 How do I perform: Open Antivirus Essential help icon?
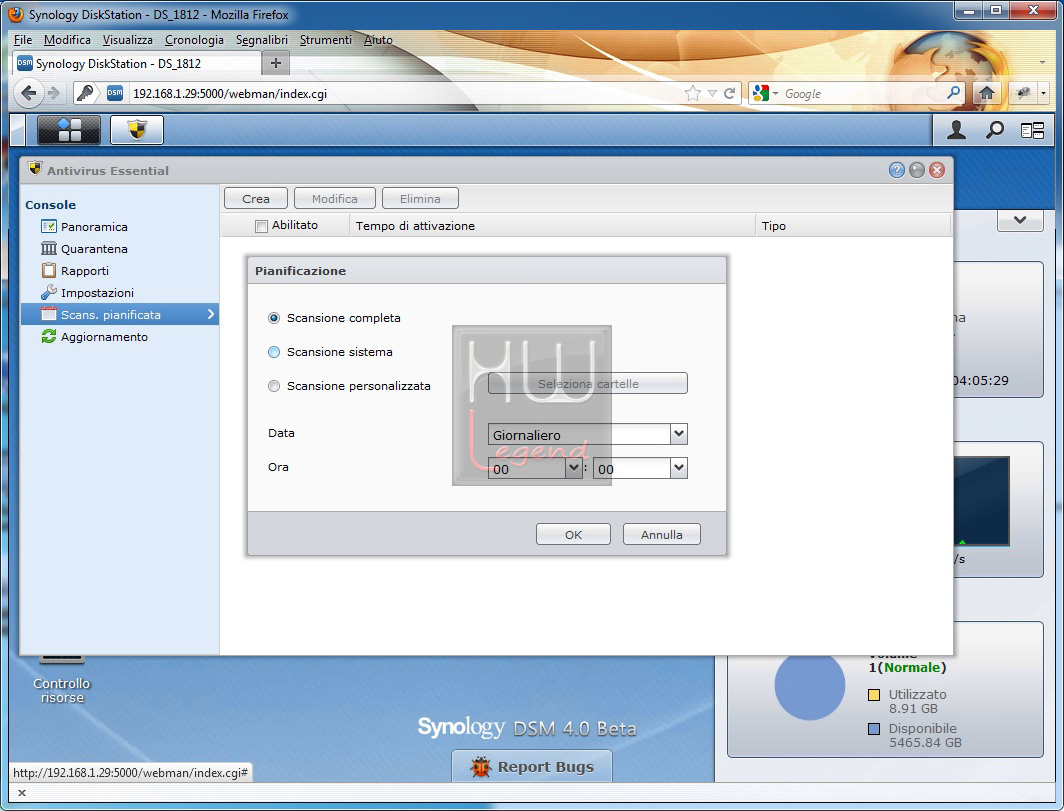point(896,170)
